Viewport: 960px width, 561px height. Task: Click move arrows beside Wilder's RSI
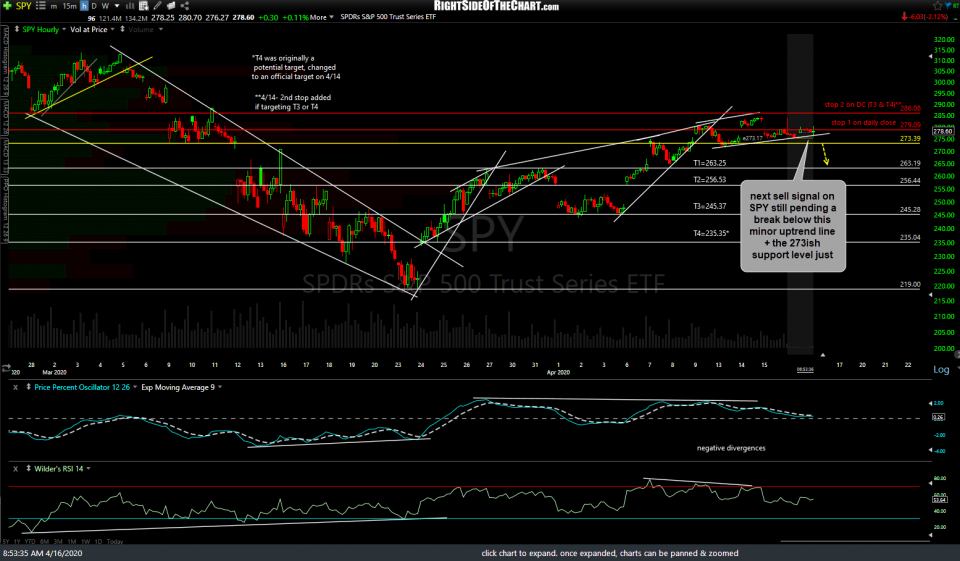28,469
